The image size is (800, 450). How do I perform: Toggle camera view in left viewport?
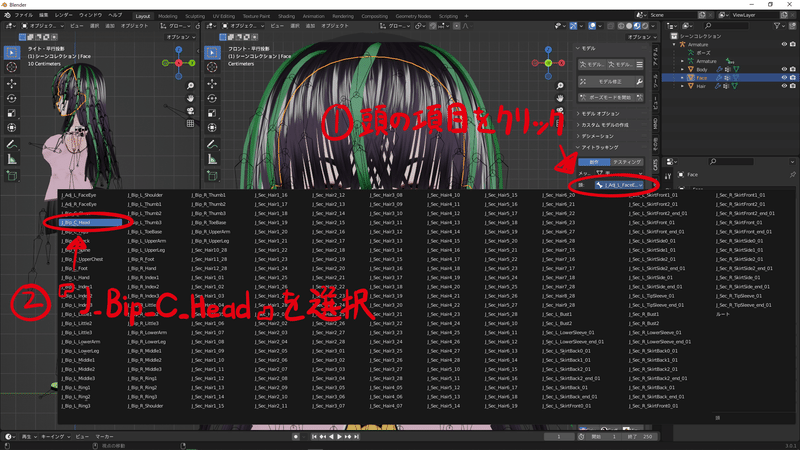(x=190, y=111)
